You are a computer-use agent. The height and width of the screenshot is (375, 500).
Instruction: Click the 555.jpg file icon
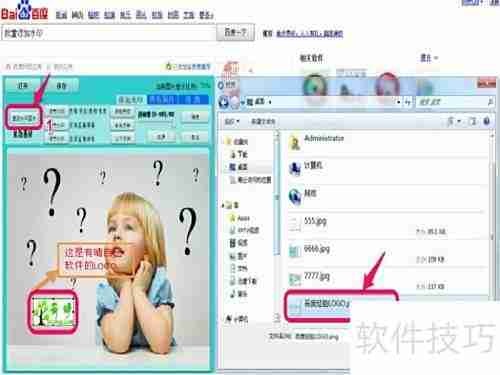pos(295,224)
